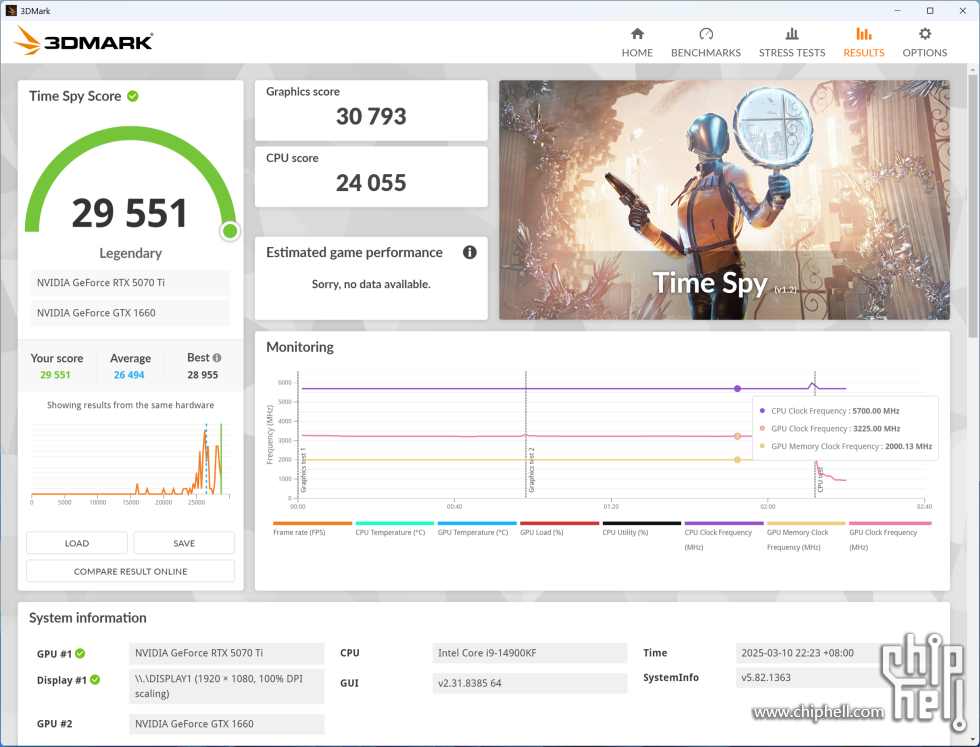The width and height of the screenshot is (980, 747).
Task: Toggle GPU Load (%) legend series
Action: tap(559, 529)
